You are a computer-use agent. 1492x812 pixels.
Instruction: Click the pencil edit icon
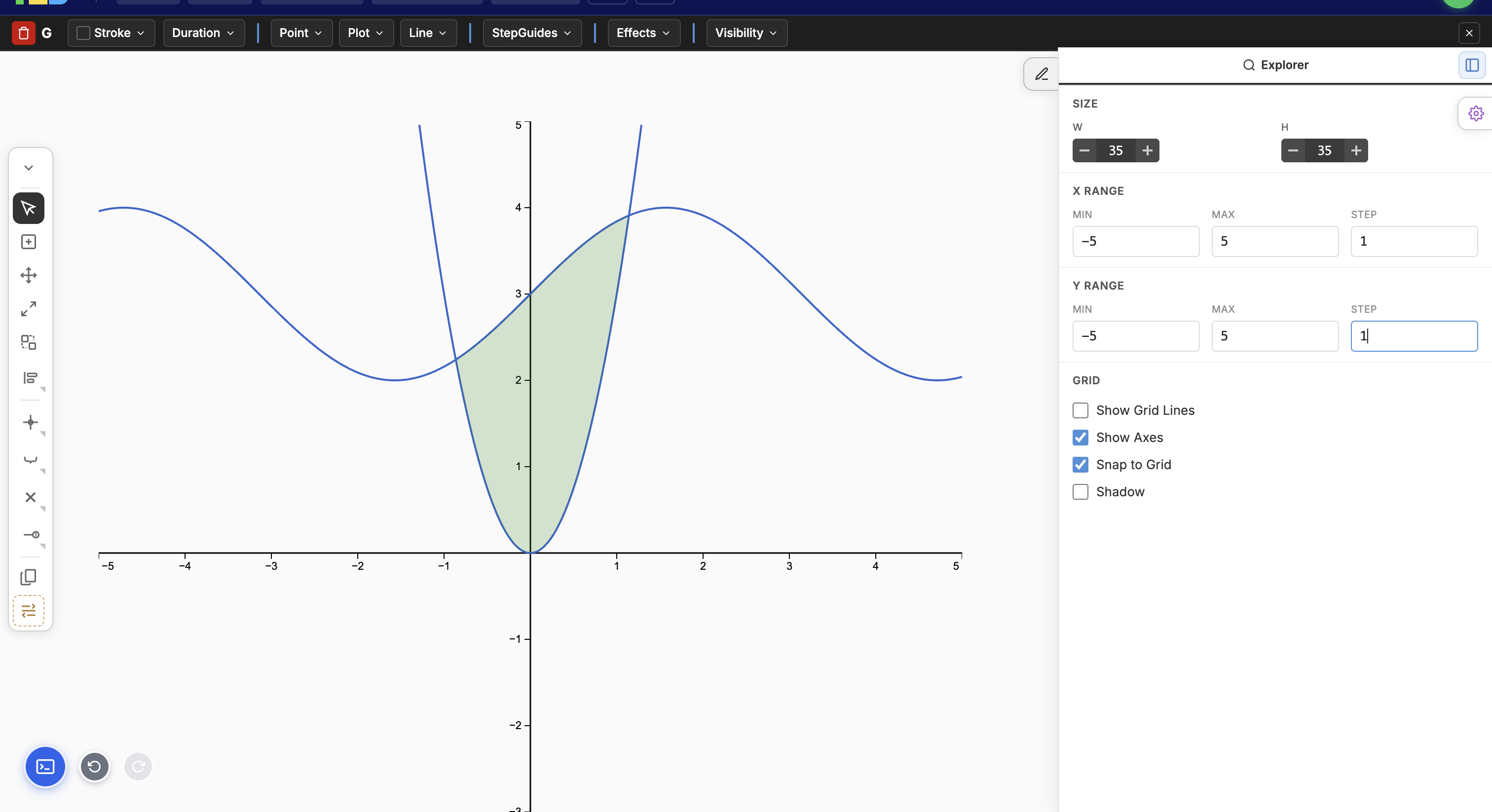click(x=1042, y=74)
